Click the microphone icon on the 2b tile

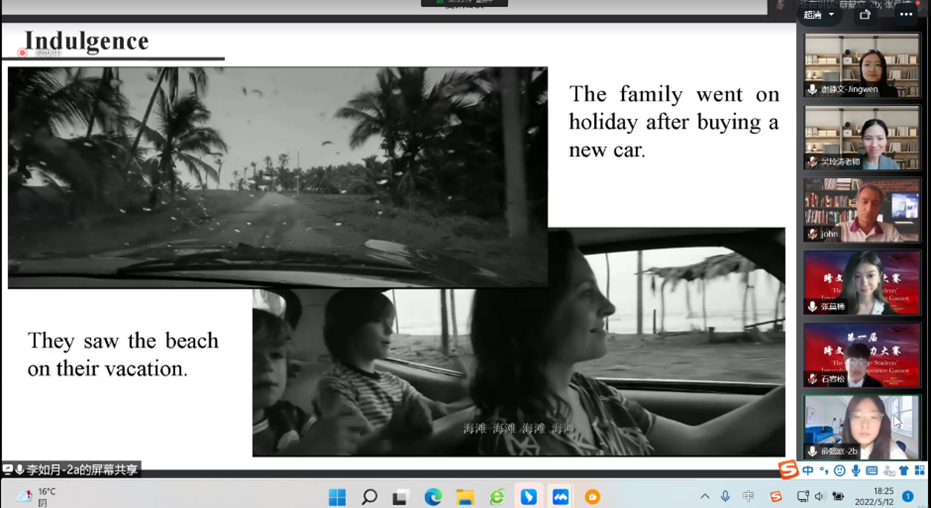click(x=812, y=451)
